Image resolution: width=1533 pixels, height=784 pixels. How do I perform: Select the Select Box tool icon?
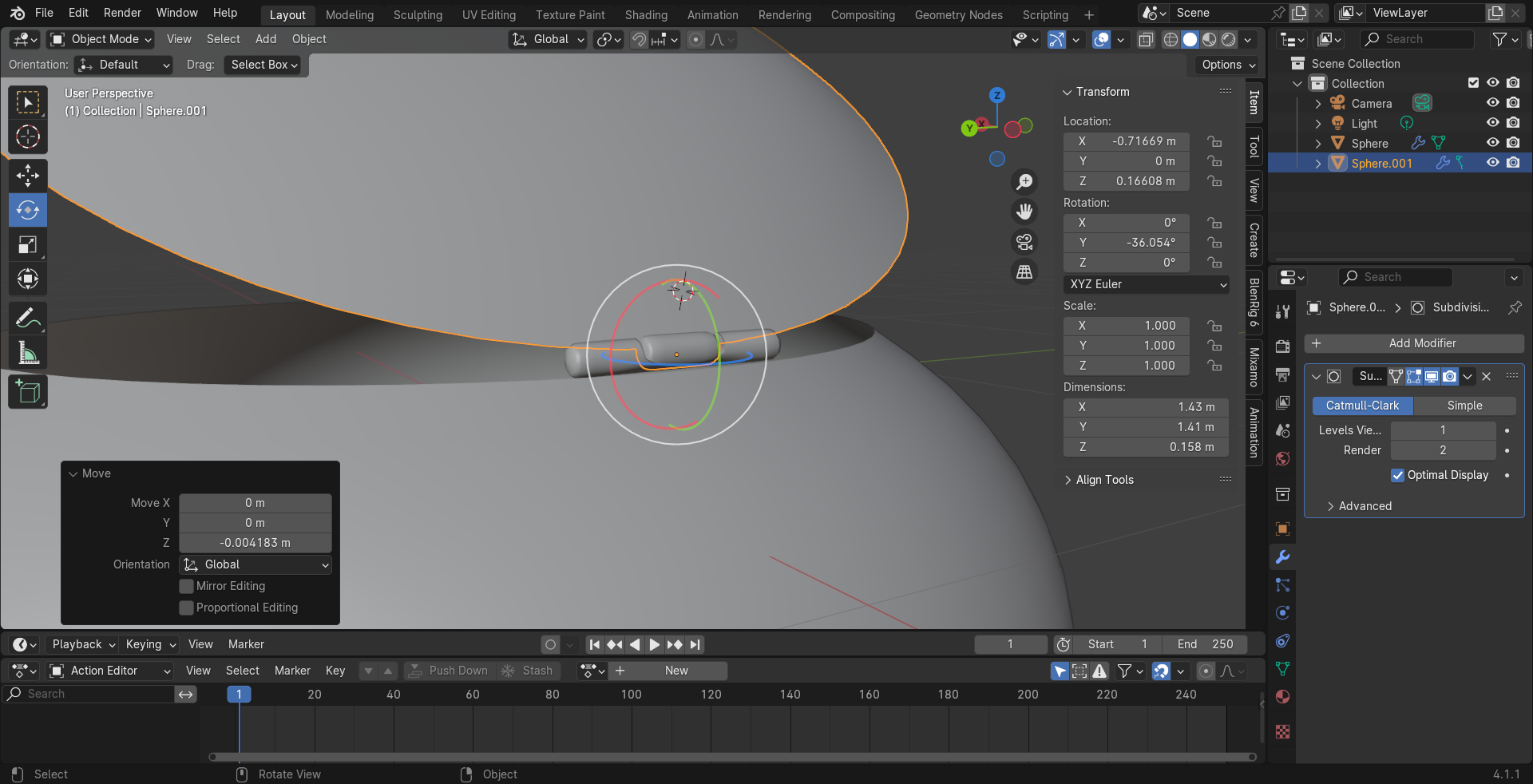[x=28, y=102]
